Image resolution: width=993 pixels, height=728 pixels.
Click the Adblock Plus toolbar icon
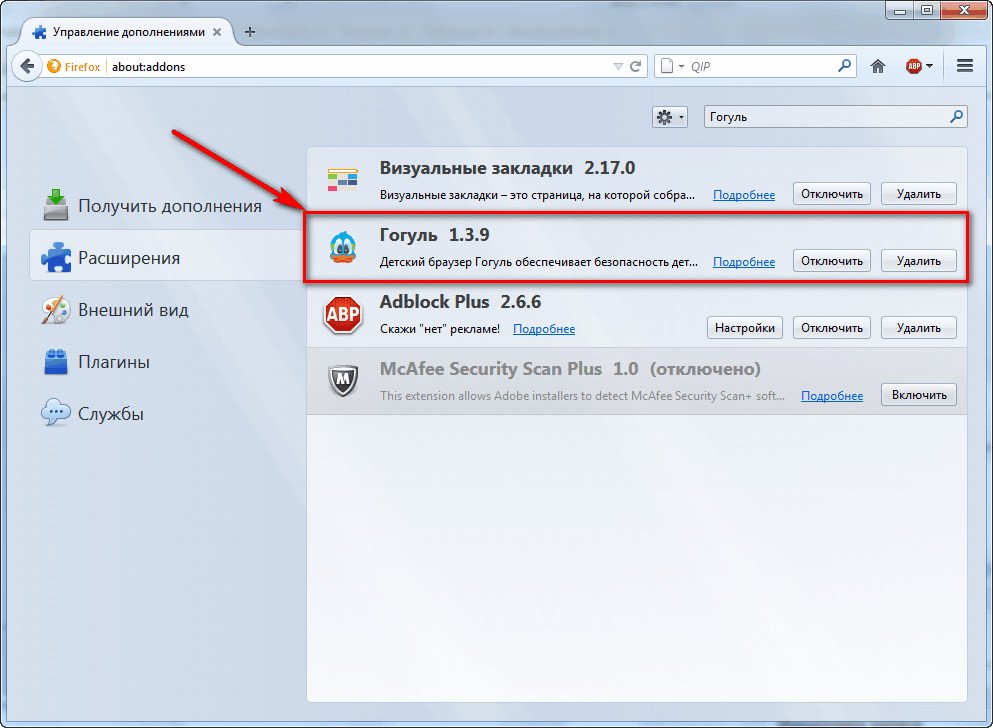pos(913,66)
